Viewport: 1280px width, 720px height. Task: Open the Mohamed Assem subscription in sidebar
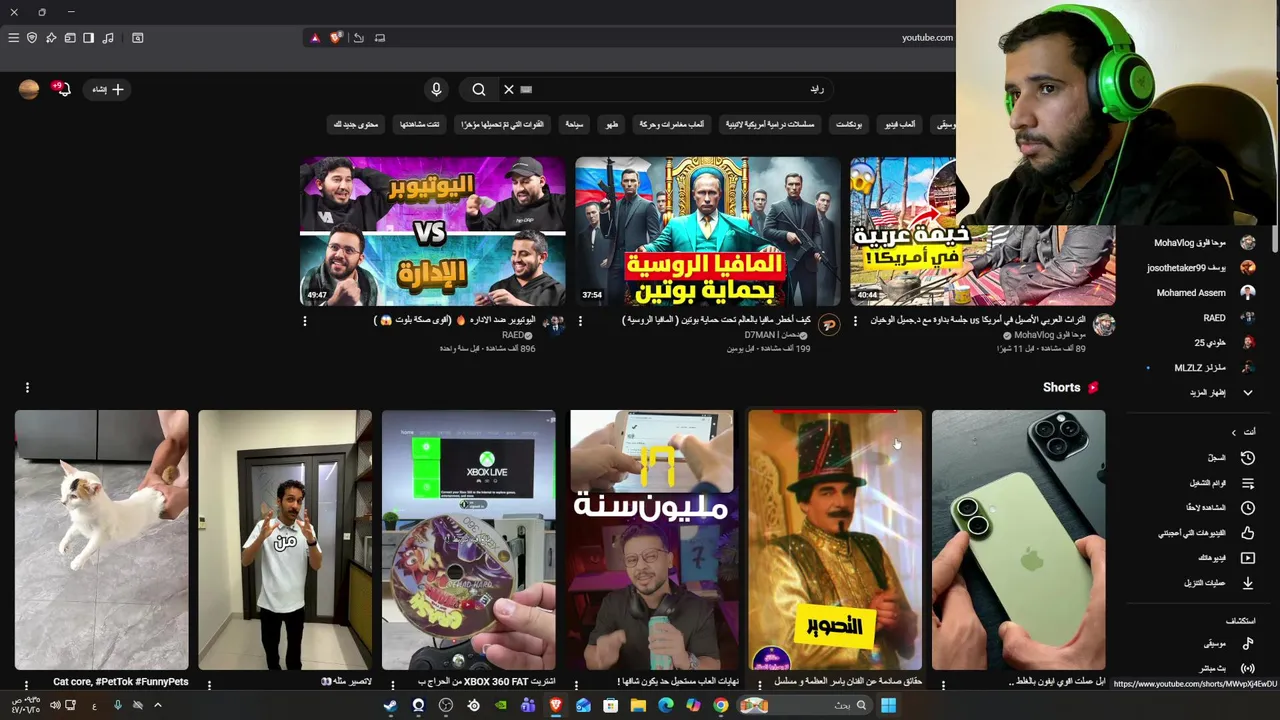point(1200,293)
